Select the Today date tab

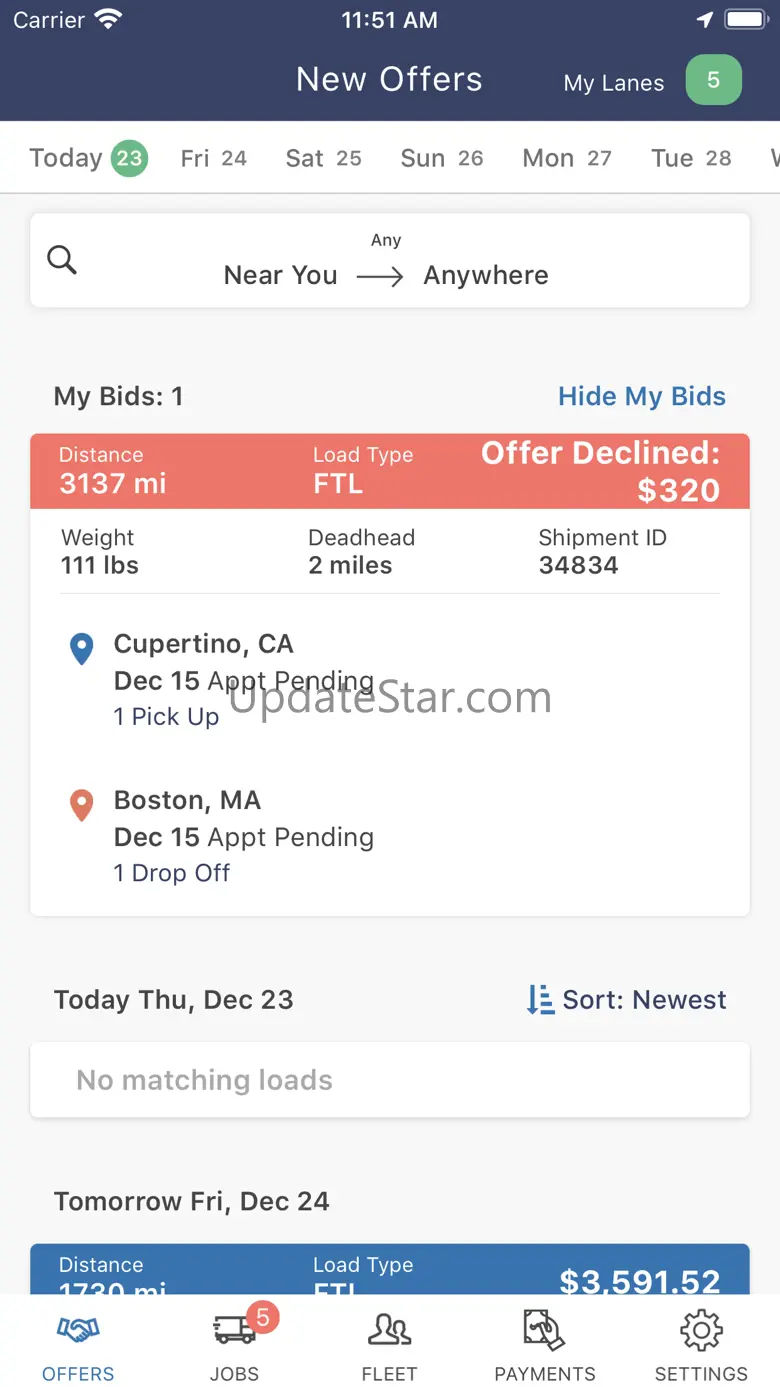click(x=87, y=158)
